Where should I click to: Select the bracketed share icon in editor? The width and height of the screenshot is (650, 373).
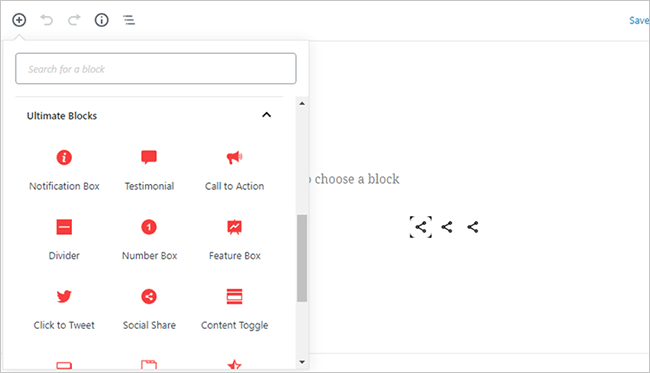pos(421,227)
